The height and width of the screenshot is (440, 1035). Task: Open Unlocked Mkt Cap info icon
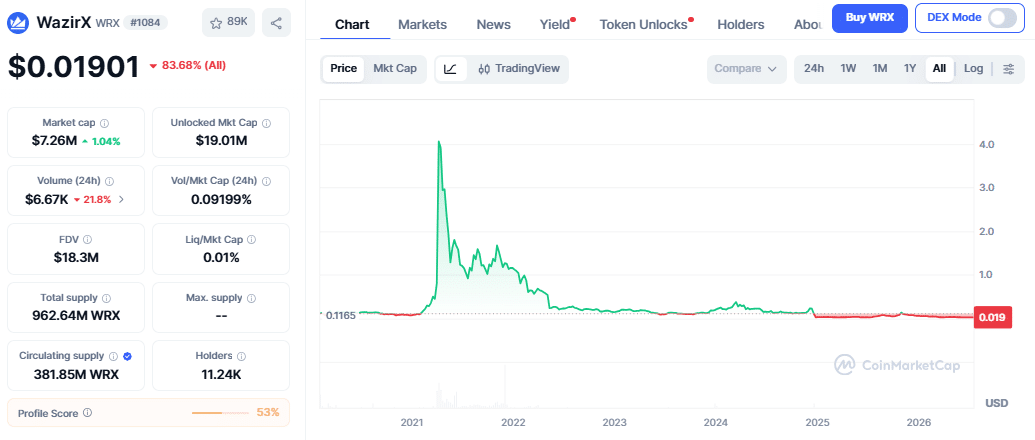tap(266, 123)
